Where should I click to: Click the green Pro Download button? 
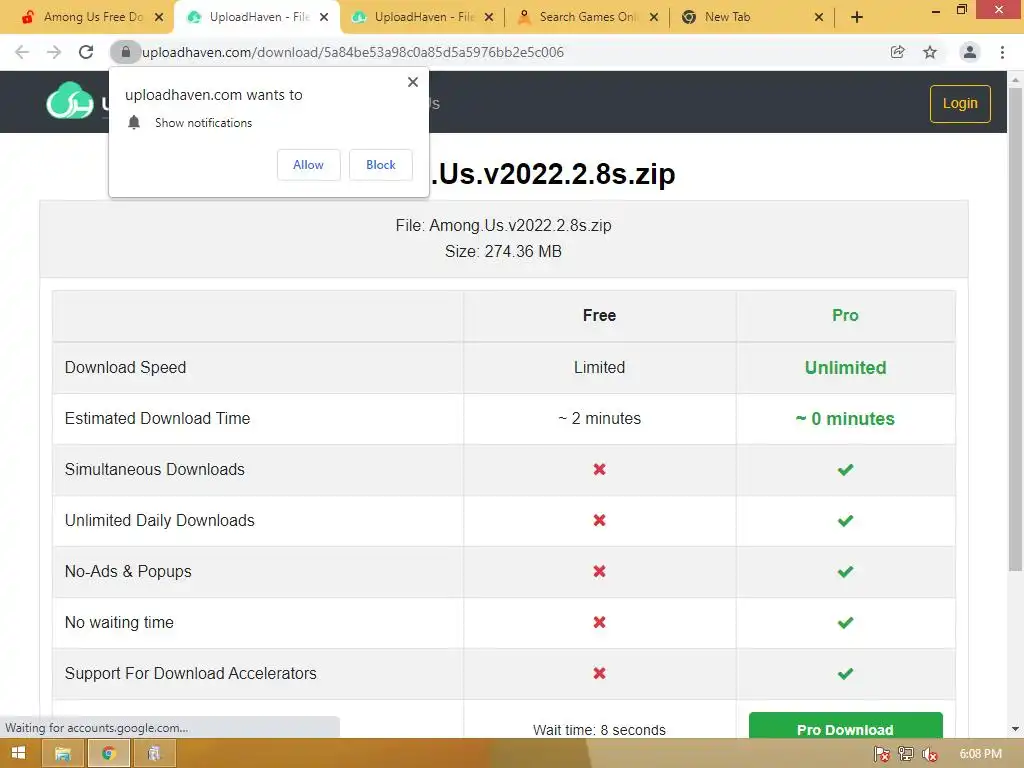(846, 726)
